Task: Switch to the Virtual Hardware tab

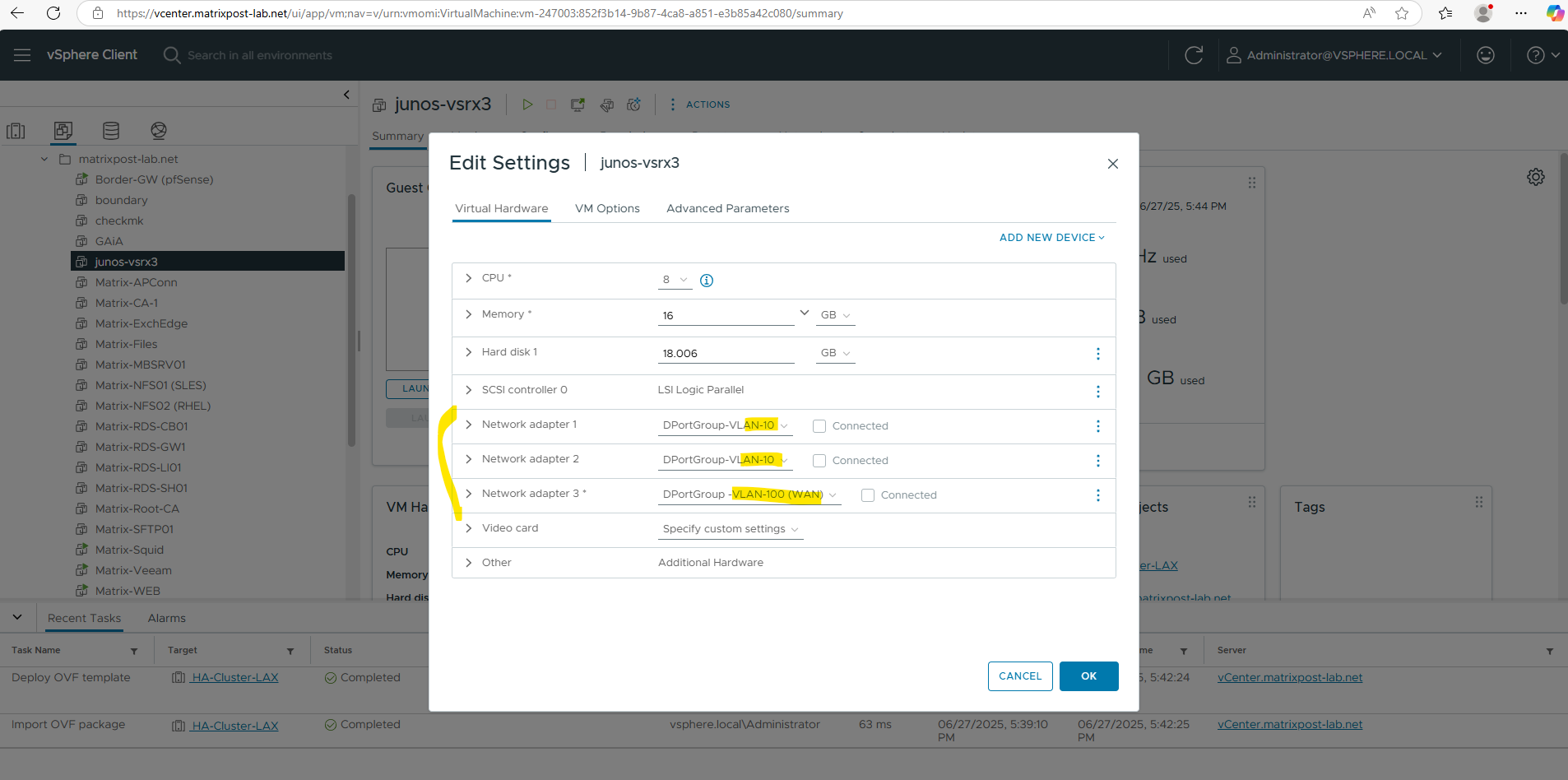Action: (502, 209)
